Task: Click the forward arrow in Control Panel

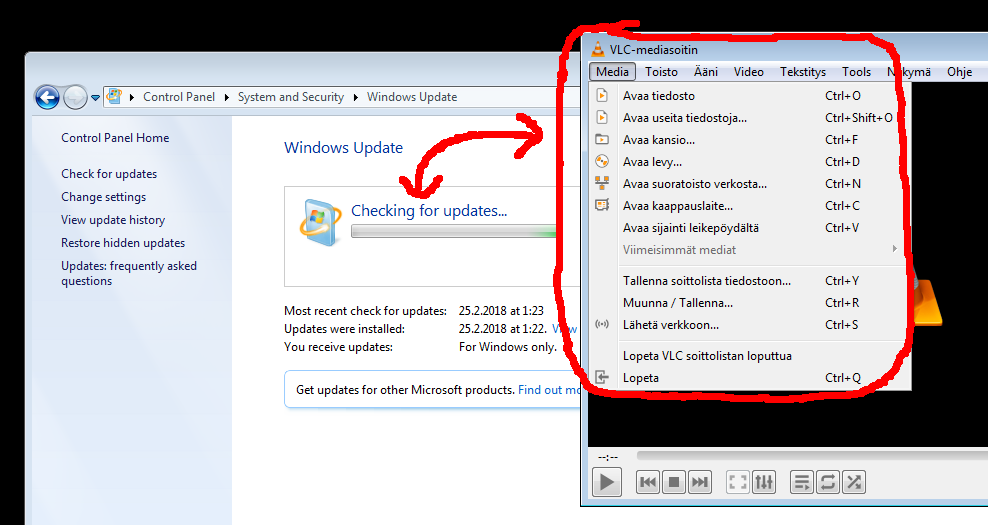Action: [x=75, y=98]
